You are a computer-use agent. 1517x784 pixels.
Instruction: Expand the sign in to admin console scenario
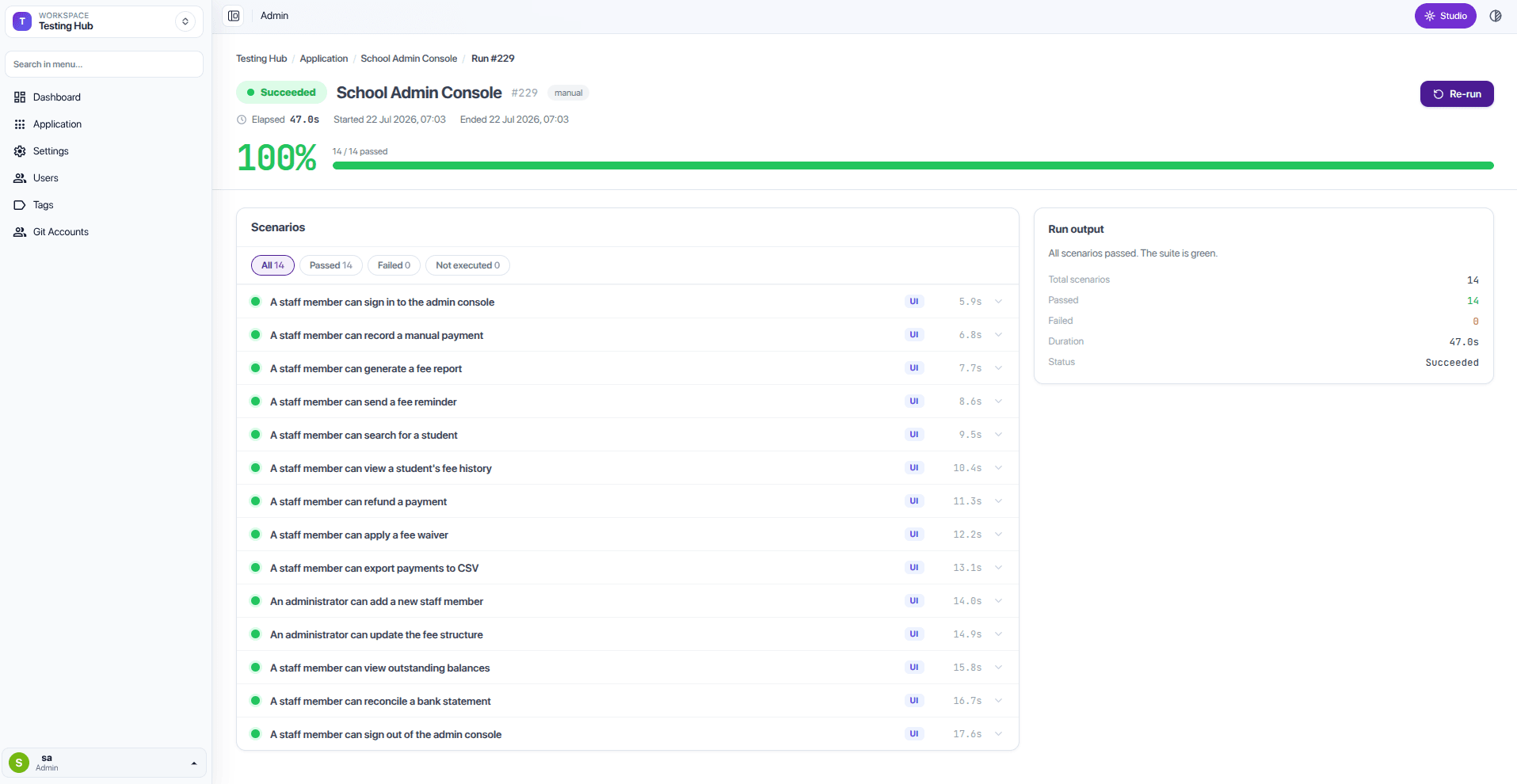pyautogui.click(x=998, y=302)
